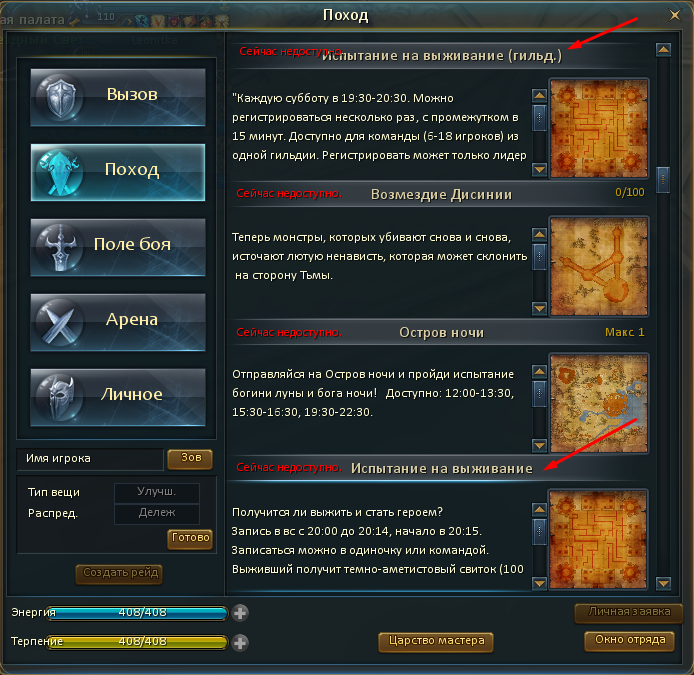Screen dimensions: 694x675
Task: Click the helmet icon next to Личное
Action: click(x=59, y=397)
